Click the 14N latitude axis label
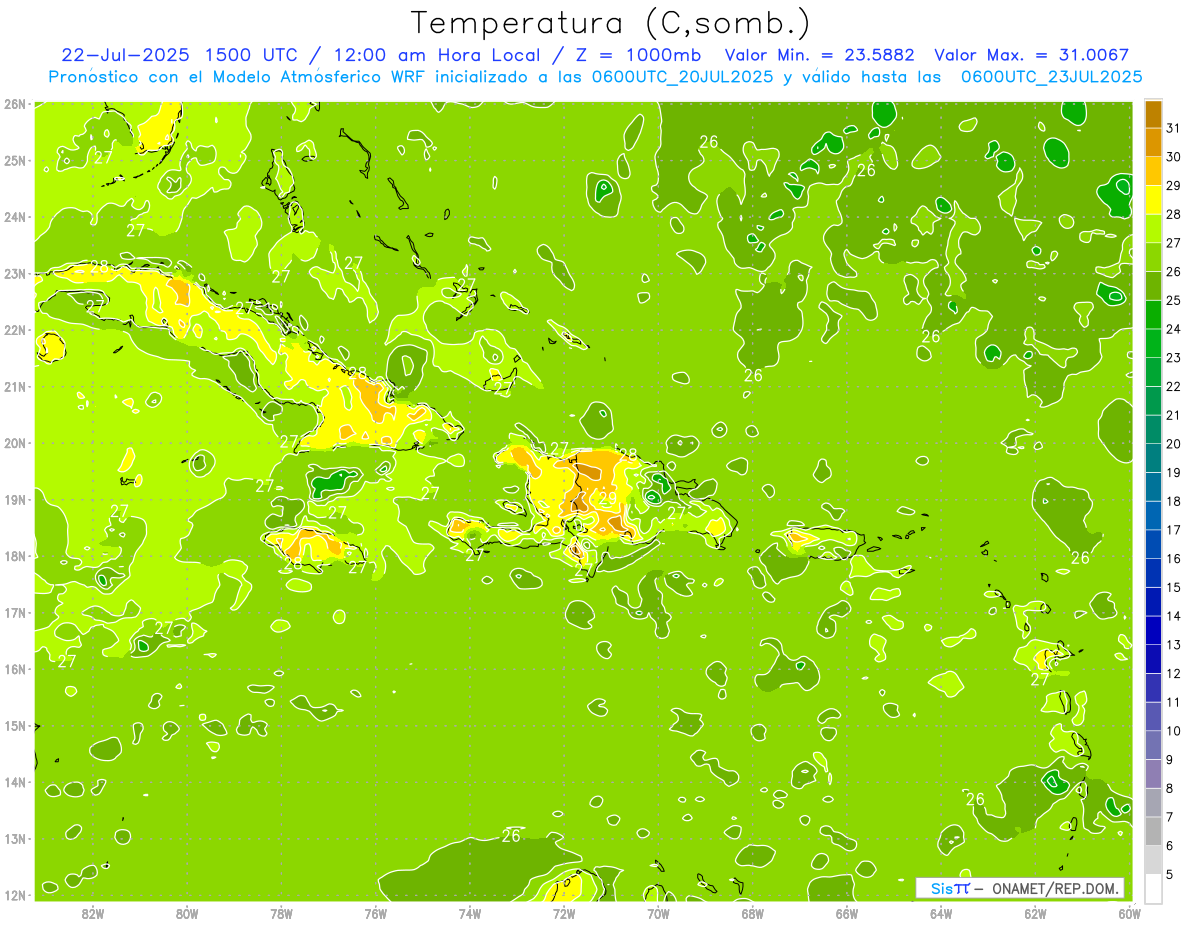Screen dimensions: 1200x927 click(x=15, y=782)
